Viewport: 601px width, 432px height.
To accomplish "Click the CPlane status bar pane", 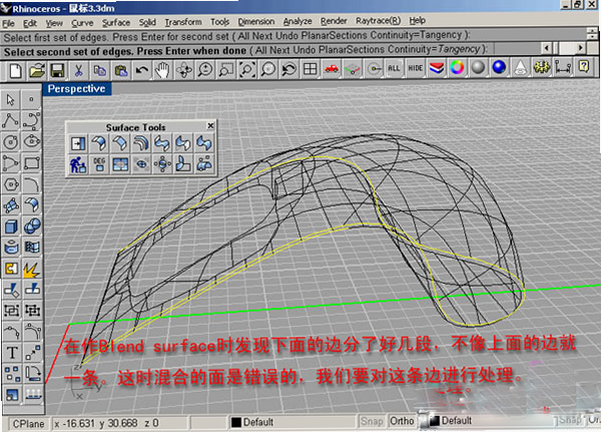I will tap(28, 424).
